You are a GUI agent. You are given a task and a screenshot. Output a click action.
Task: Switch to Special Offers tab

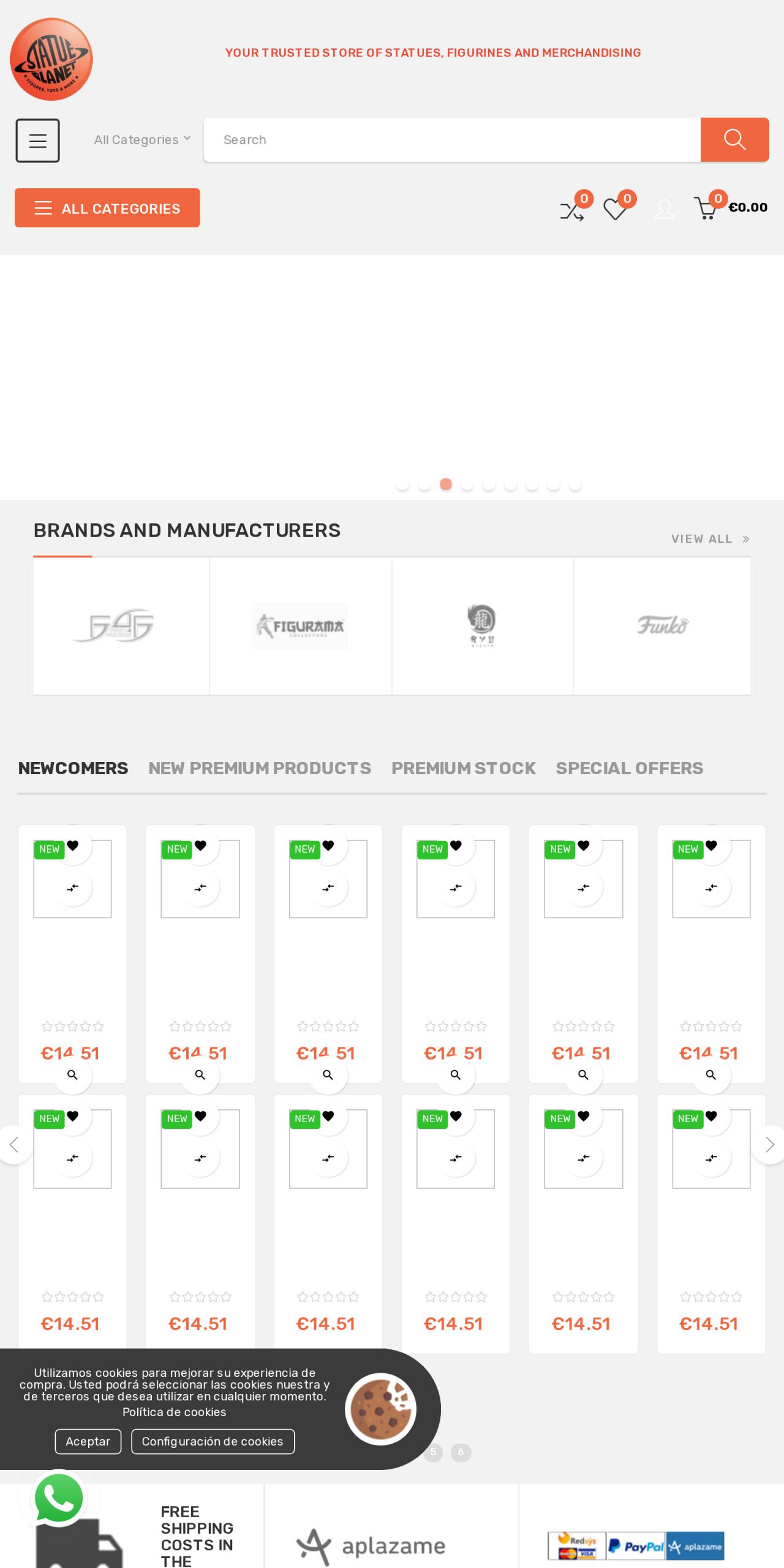[x=629, y=768]
